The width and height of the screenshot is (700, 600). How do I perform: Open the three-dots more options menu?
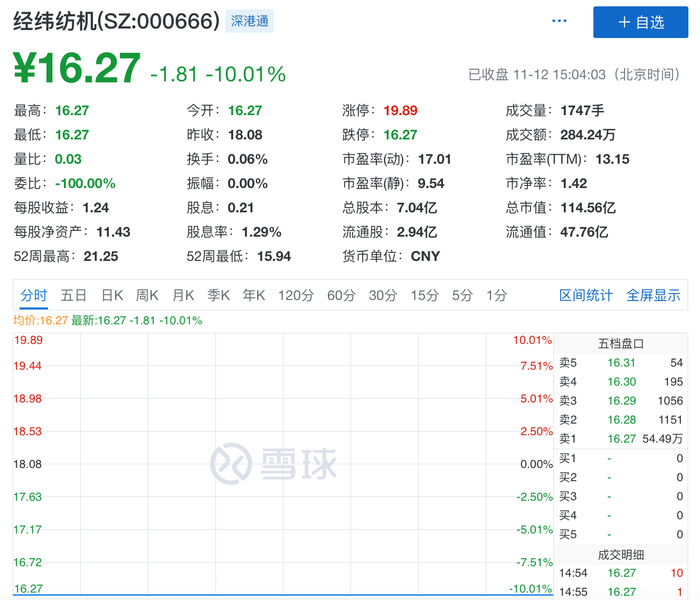pos(559,22)
